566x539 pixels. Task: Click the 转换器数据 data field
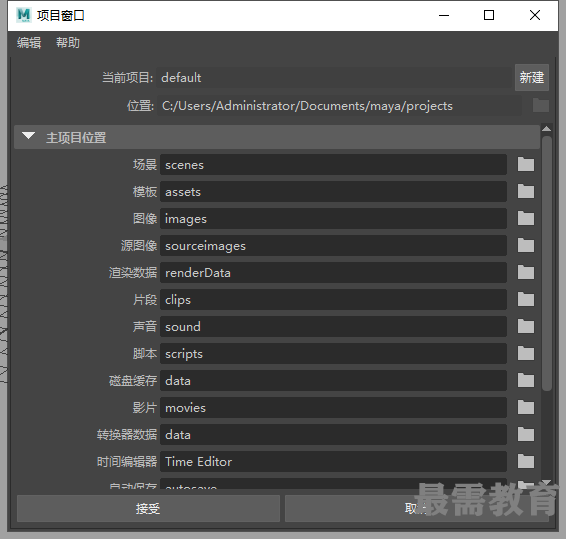point(334,435)
